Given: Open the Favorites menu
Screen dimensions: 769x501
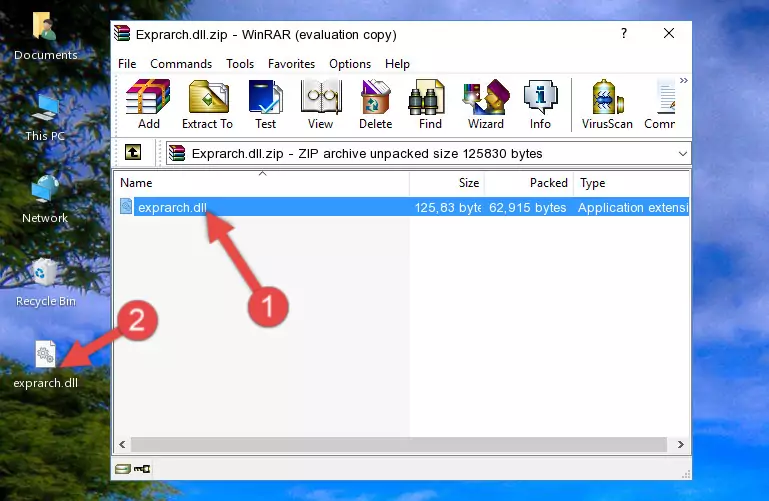Looking at the screenshot, I should (291, 64).
